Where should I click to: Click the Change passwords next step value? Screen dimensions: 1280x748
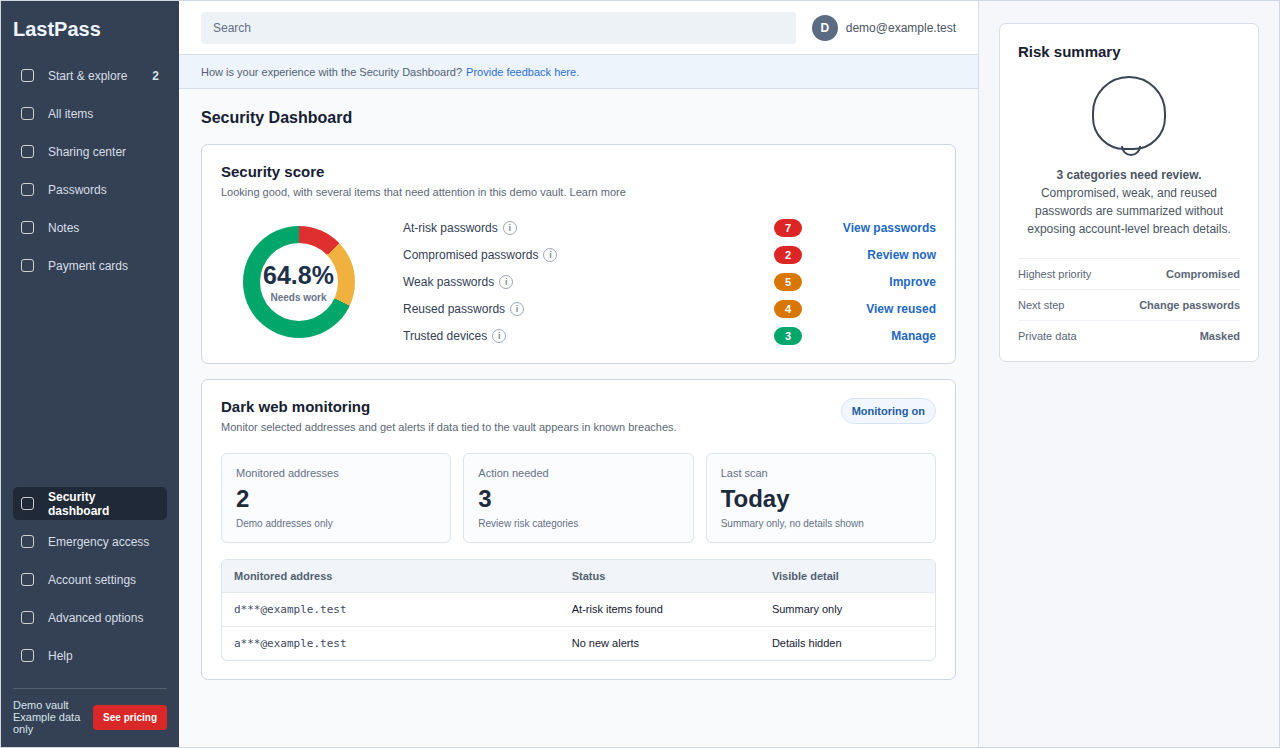[x=1189, y=305]
